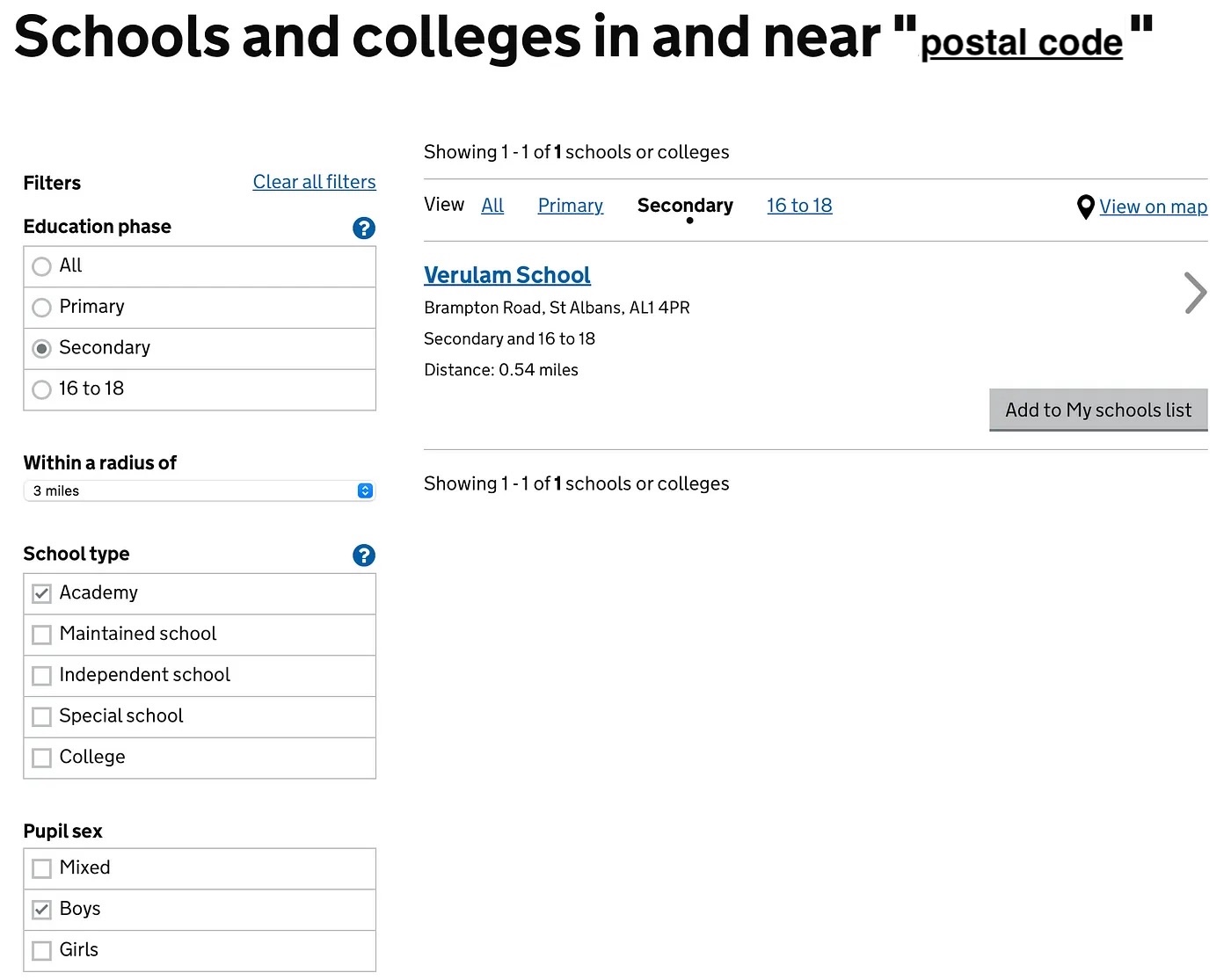Switch to the 16 to 18 view tab

(x=798, y=206)
